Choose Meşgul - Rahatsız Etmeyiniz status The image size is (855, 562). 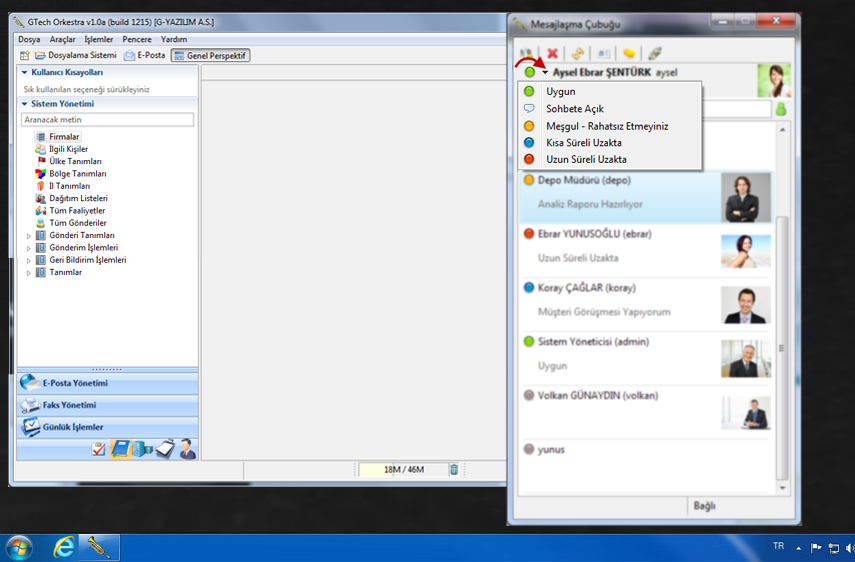(x=607, y=126)
